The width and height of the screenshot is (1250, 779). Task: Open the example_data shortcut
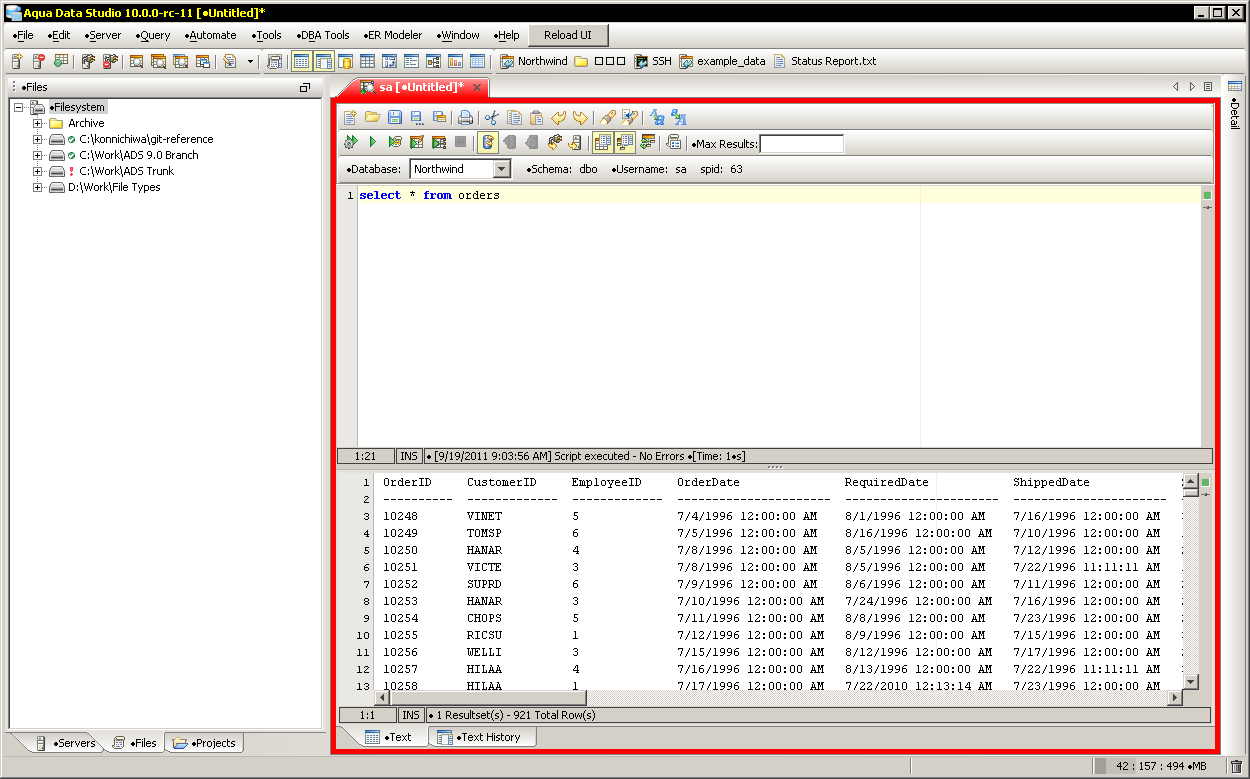pos(722,61)
